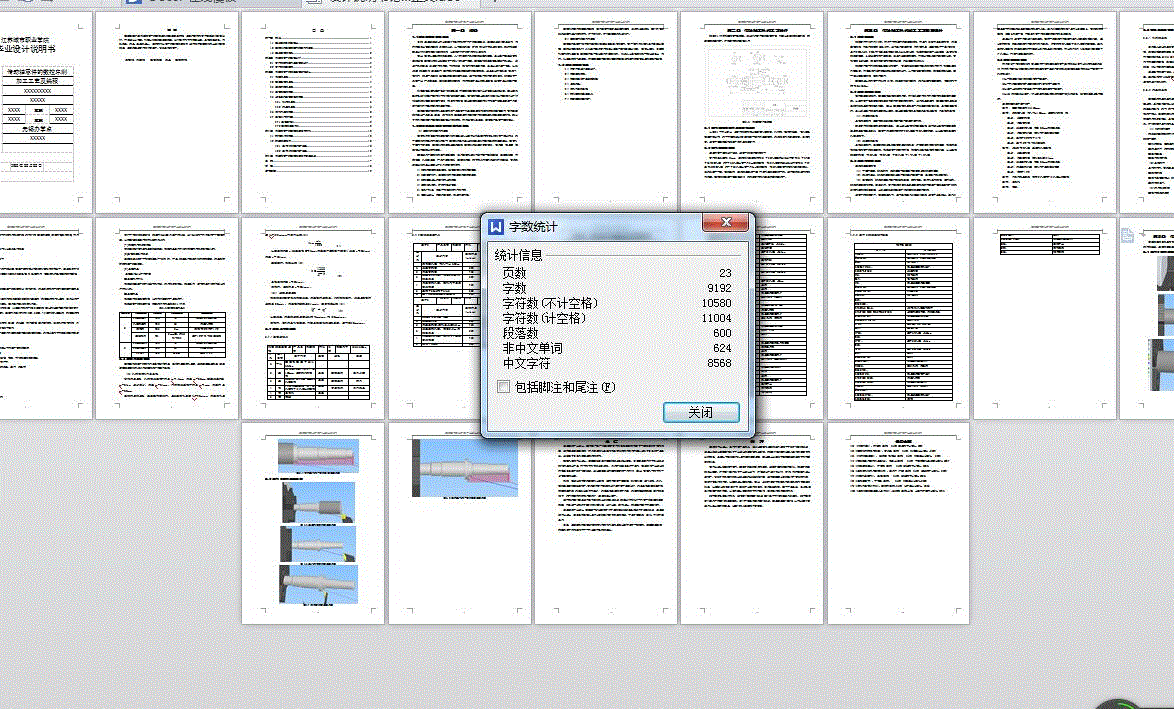This screenshot has width=1174, height=709.
Task: Click the word count value 9192
Action: [720, 288]
